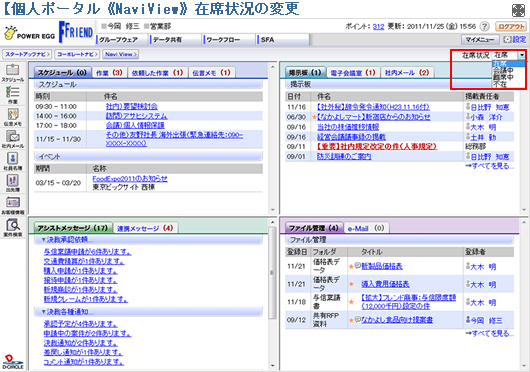Open the SFA menu
530x372 pixels.
(283, 40)
